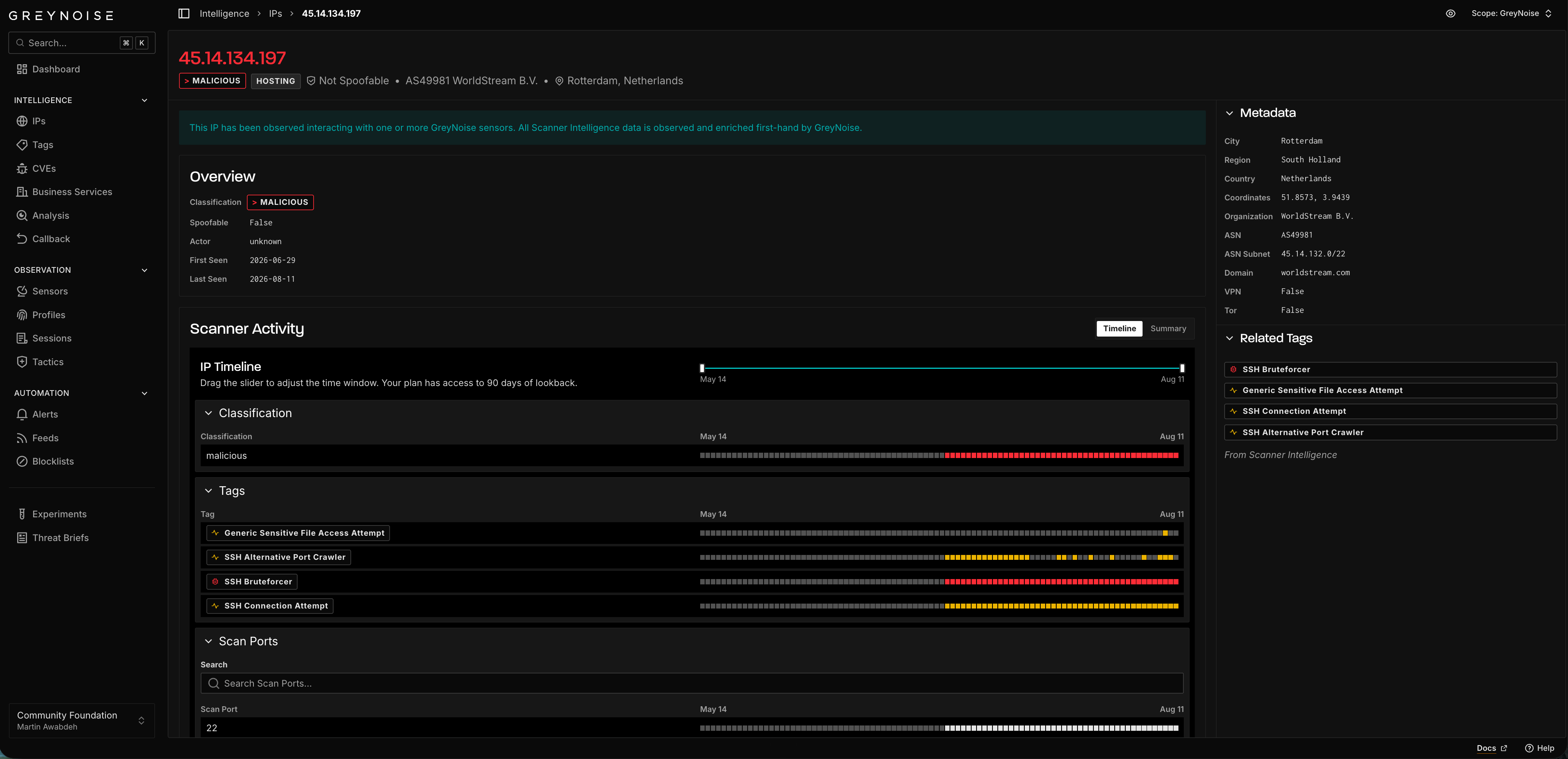Image resolution: width=1568 pixels, height=759 pixels.
Task: Collapse the Metadata panel
Action: point(1230,113)
